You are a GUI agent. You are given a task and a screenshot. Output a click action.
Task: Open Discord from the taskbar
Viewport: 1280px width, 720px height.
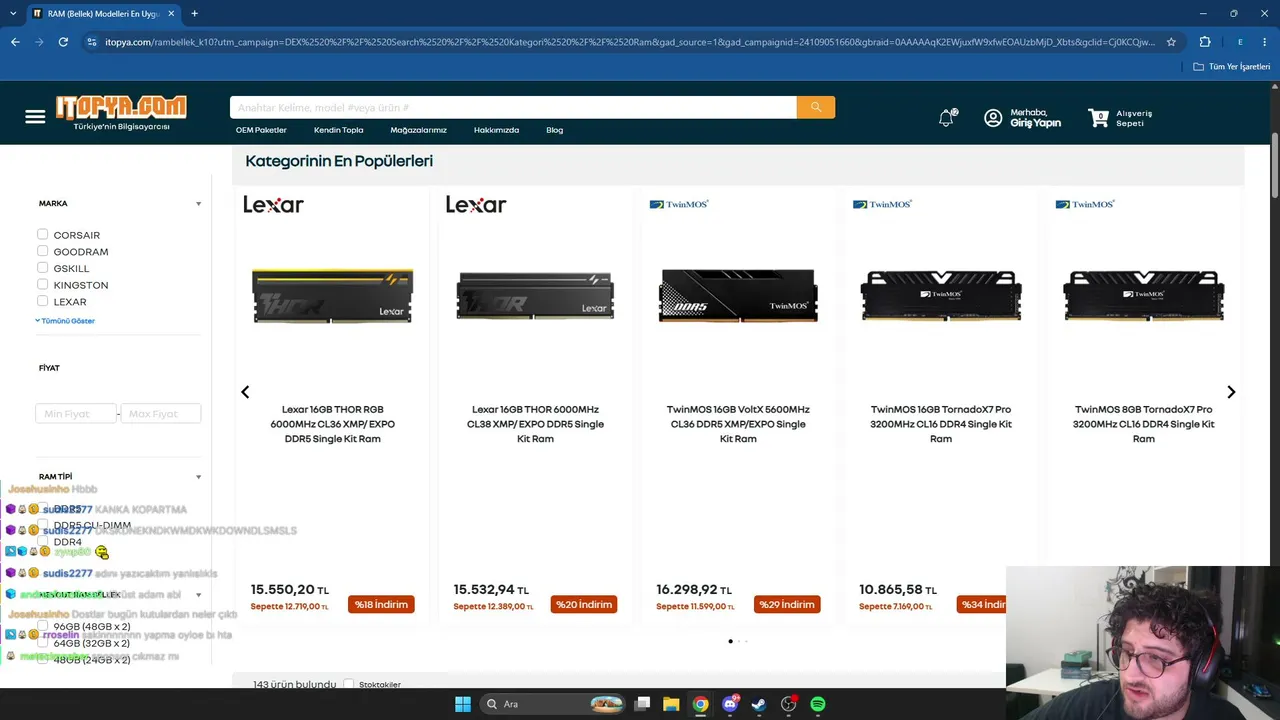(x=730, y=704)
